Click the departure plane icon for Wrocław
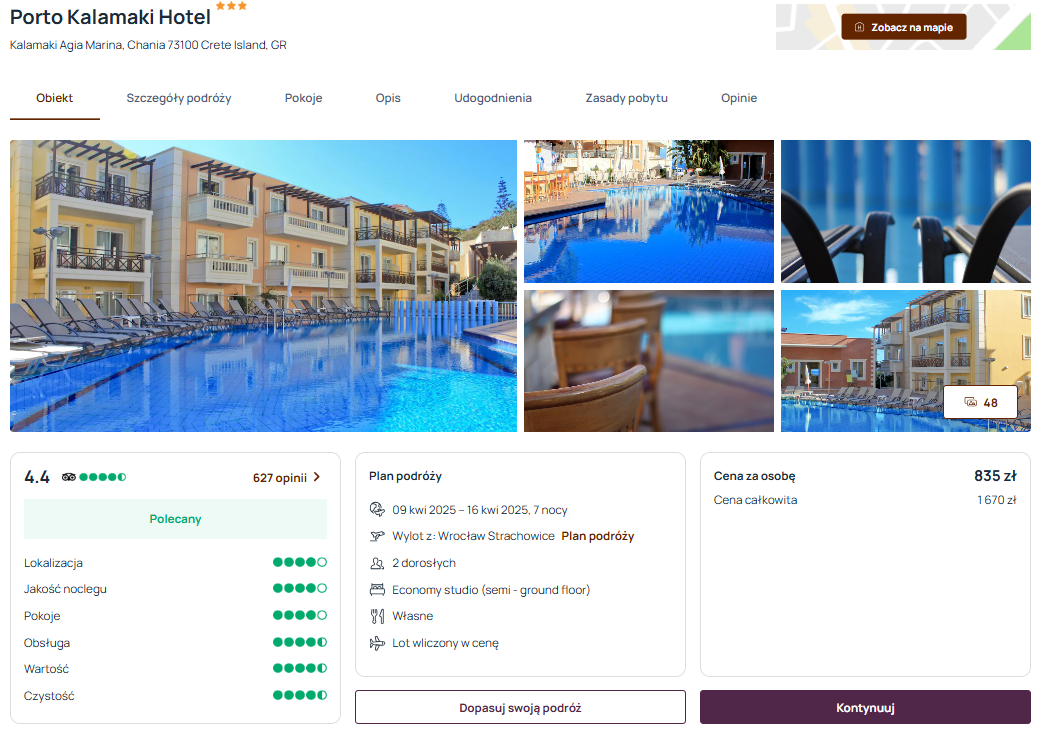This screenshot has width=1042, height=731. (377, 536)
